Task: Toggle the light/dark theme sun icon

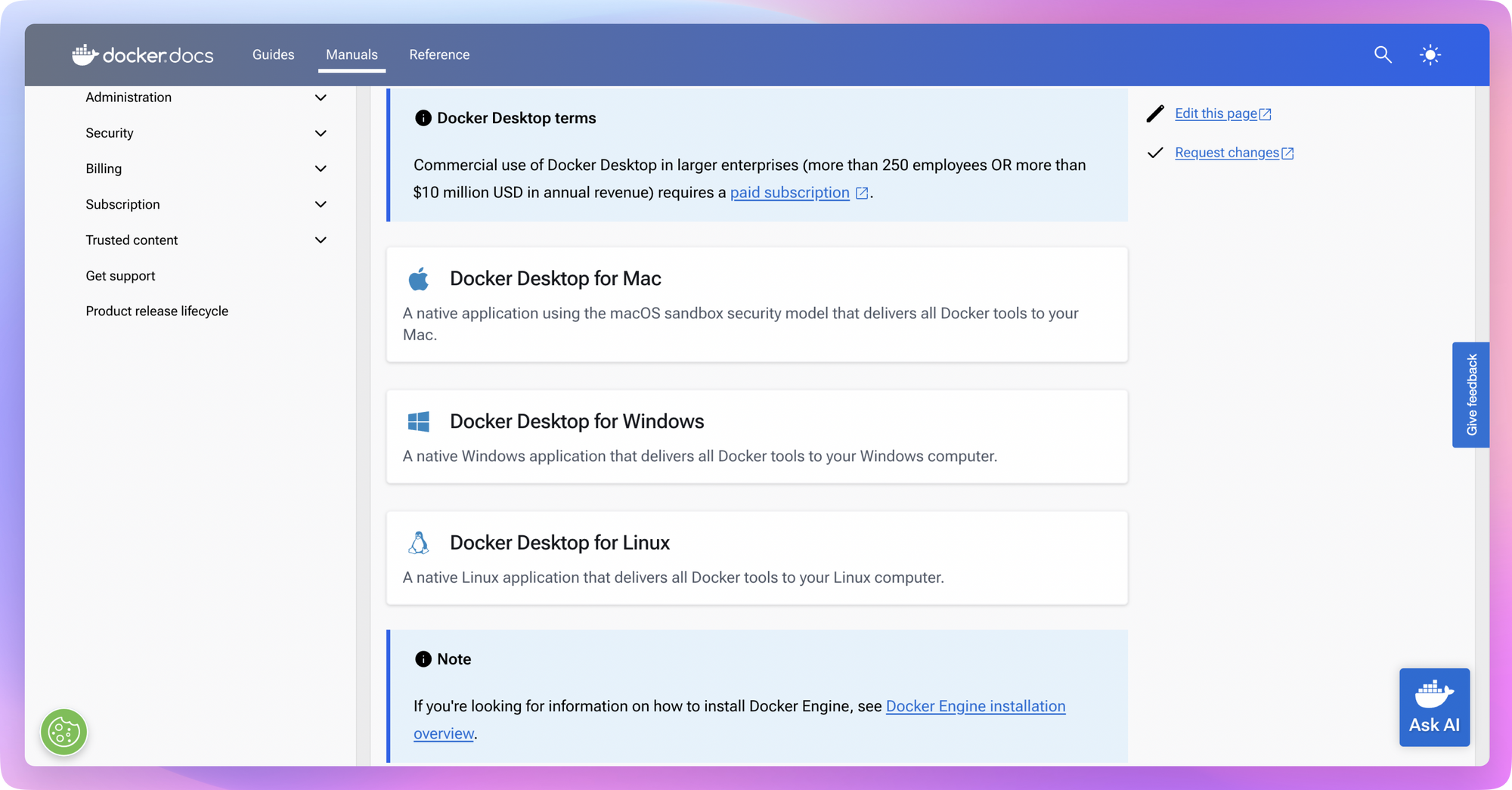Action: (x=1430, y=54)
